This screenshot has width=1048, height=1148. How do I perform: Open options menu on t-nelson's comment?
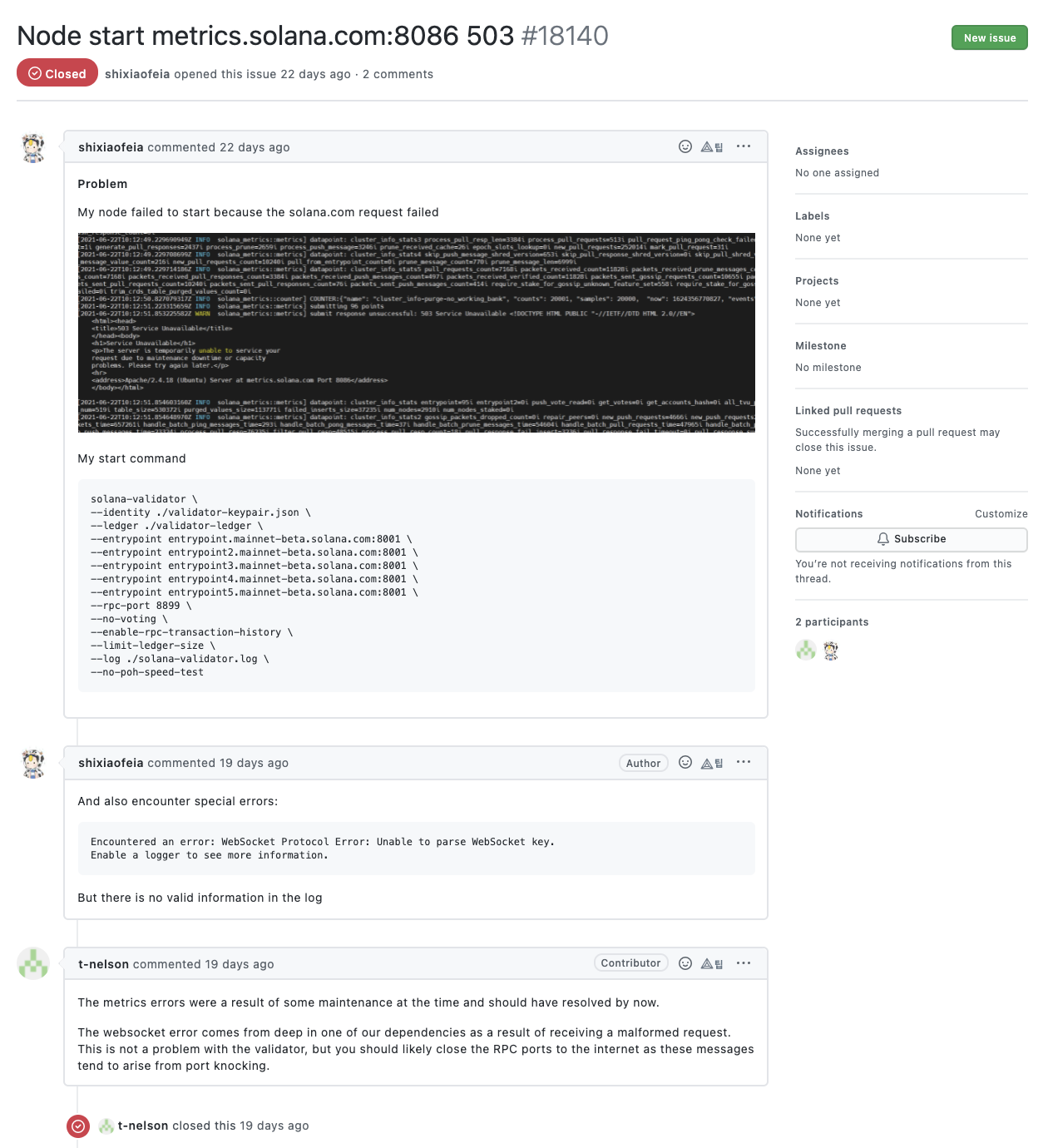pos(744,963)
